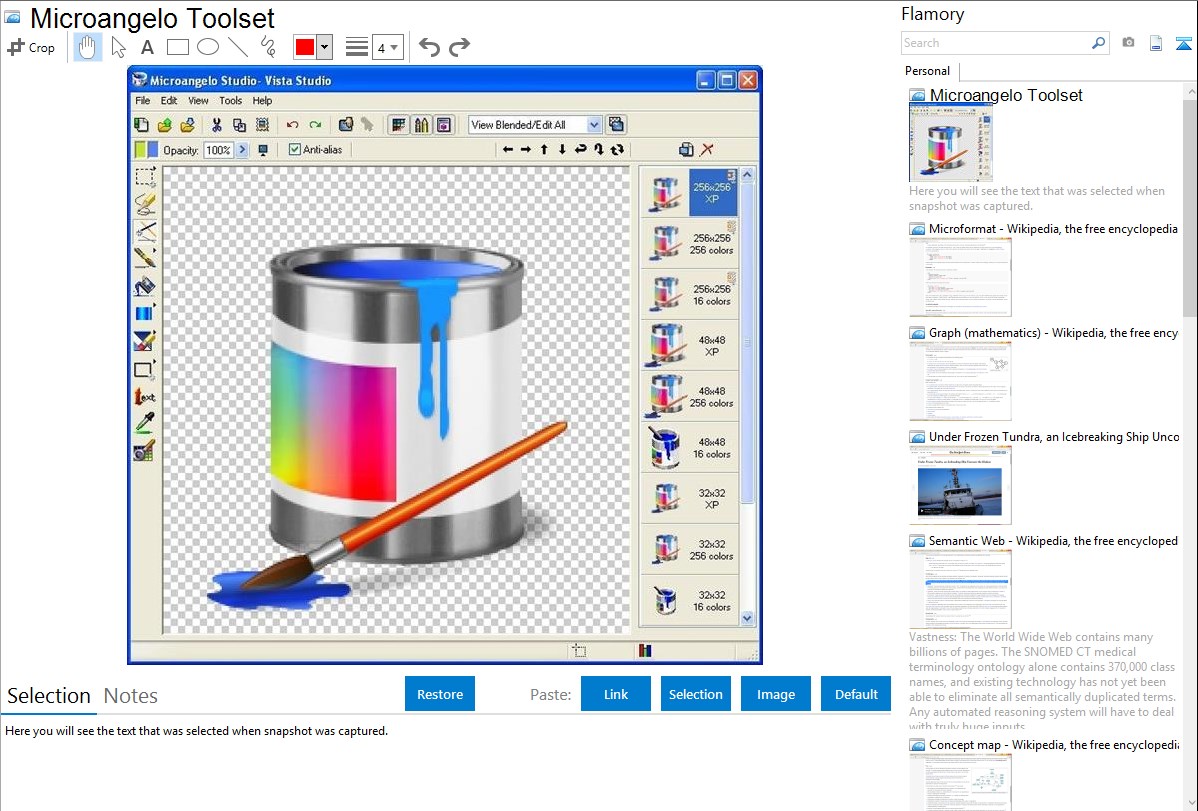
Task: Click the redo arrow
Action: pyautogui.click(x=459, y=47)
